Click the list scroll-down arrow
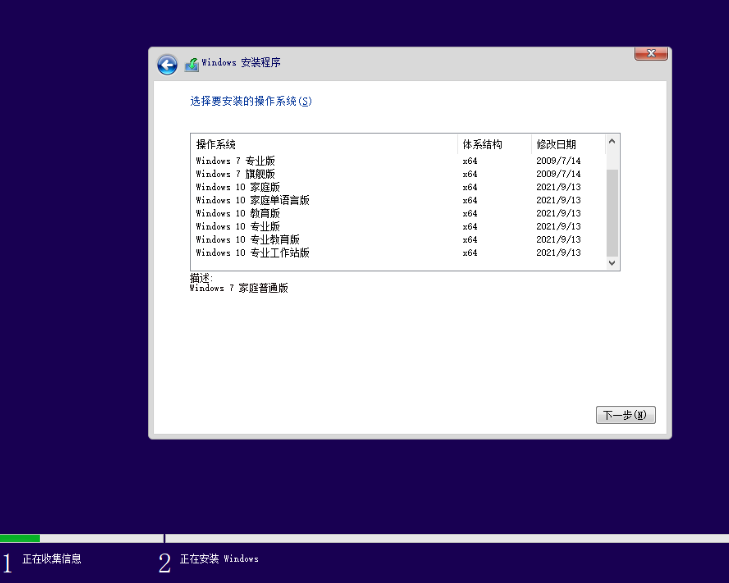The image size is (729, 583). (612, 263)
